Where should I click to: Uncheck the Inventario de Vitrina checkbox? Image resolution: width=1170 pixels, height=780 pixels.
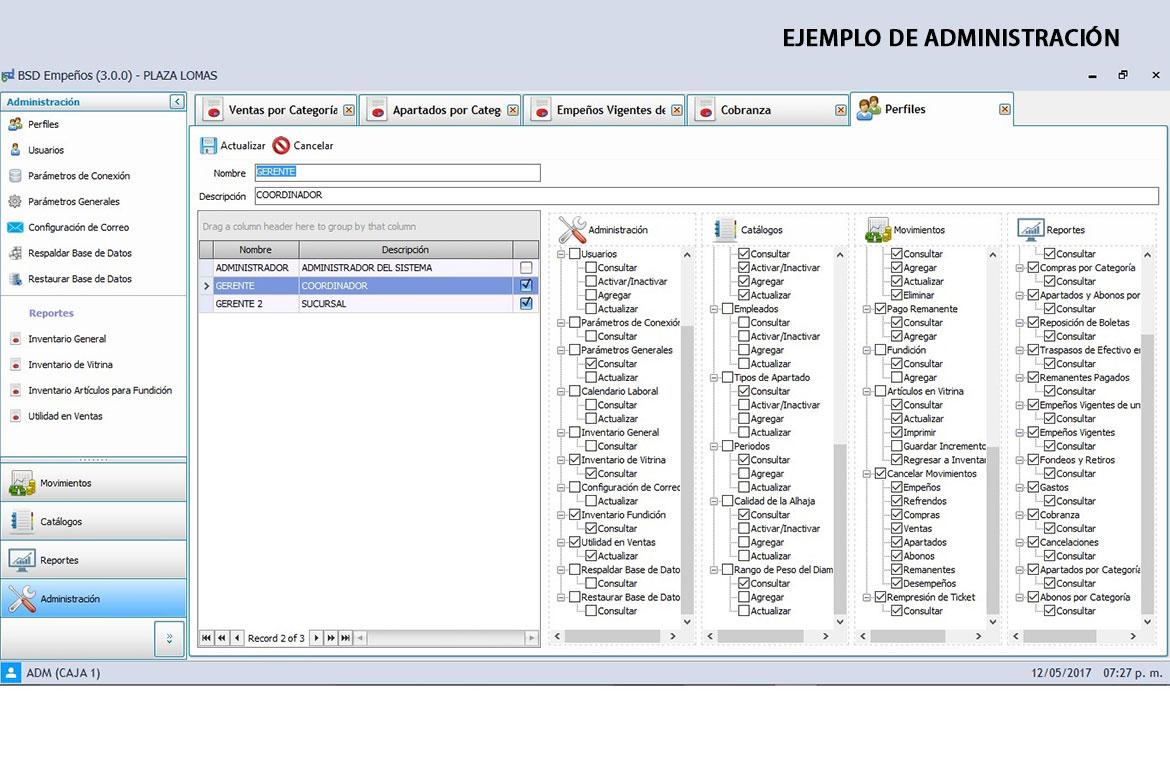[575, 460]
